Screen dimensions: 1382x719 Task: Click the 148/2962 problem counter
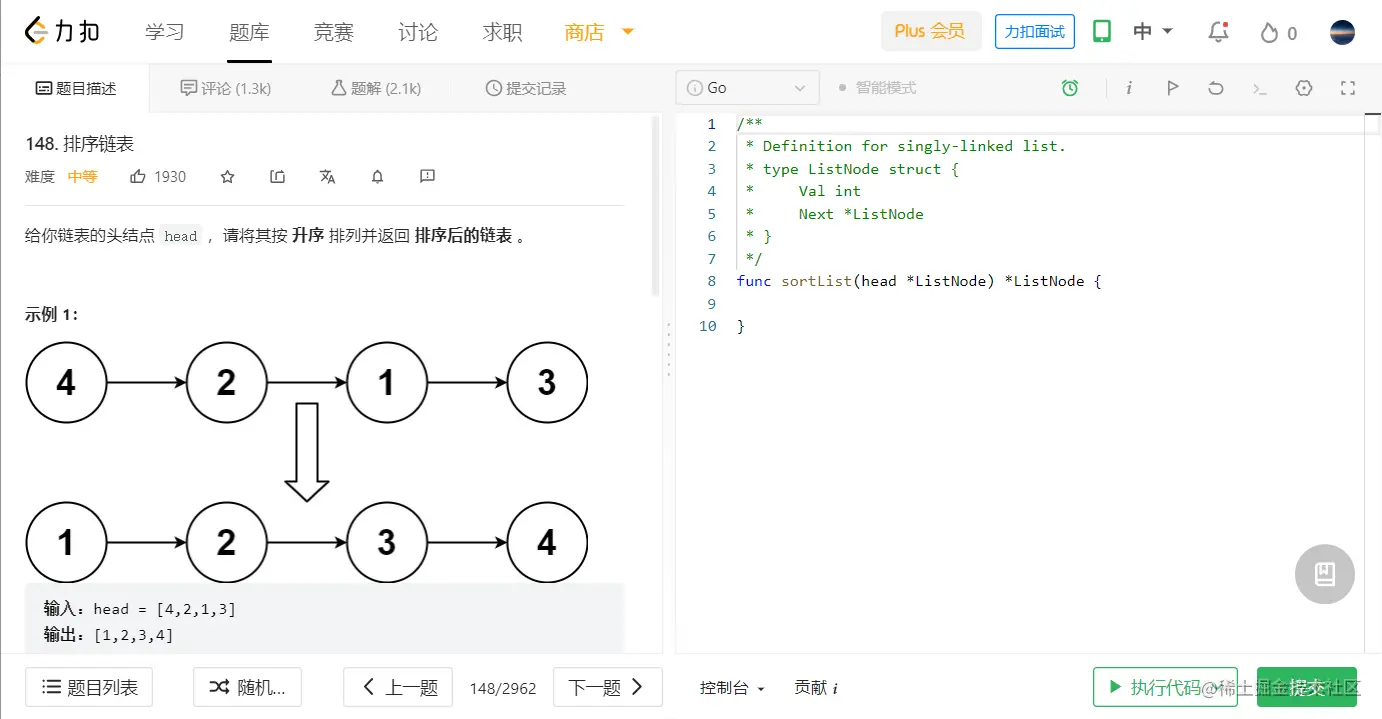pos(503,688)
